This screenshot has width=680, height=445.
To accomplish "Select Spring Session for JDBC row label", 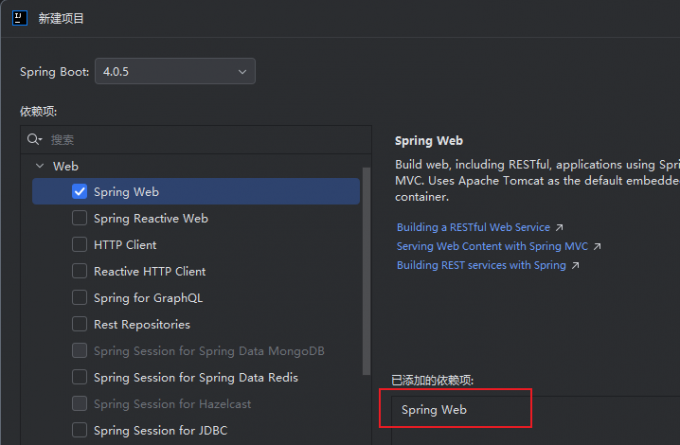I will 160,431.
